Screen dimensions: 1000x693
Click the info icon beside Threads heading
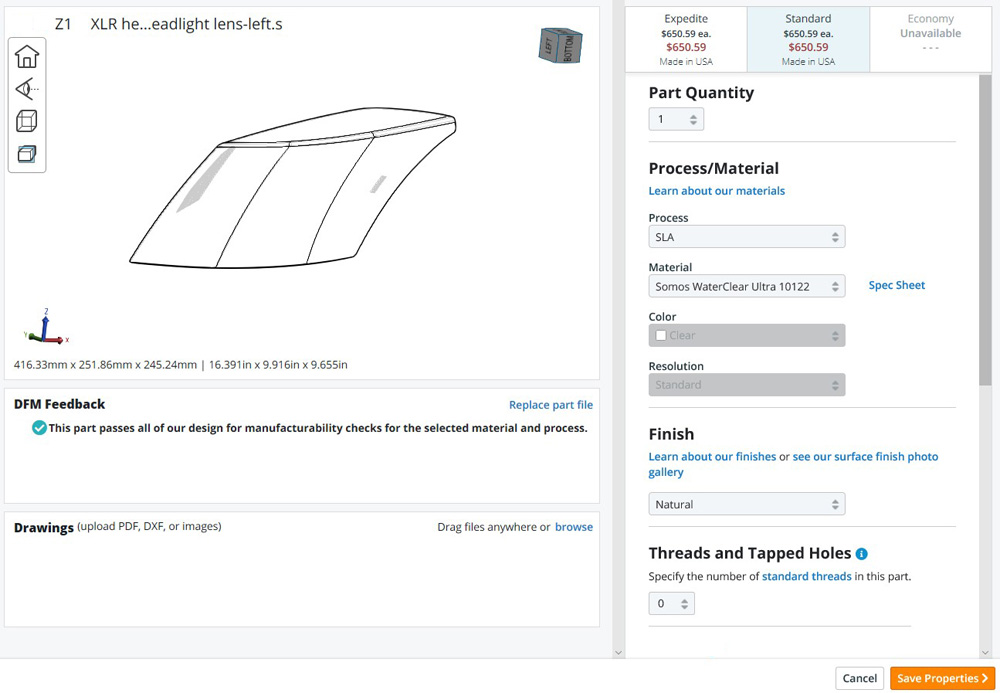coord(862,554)
